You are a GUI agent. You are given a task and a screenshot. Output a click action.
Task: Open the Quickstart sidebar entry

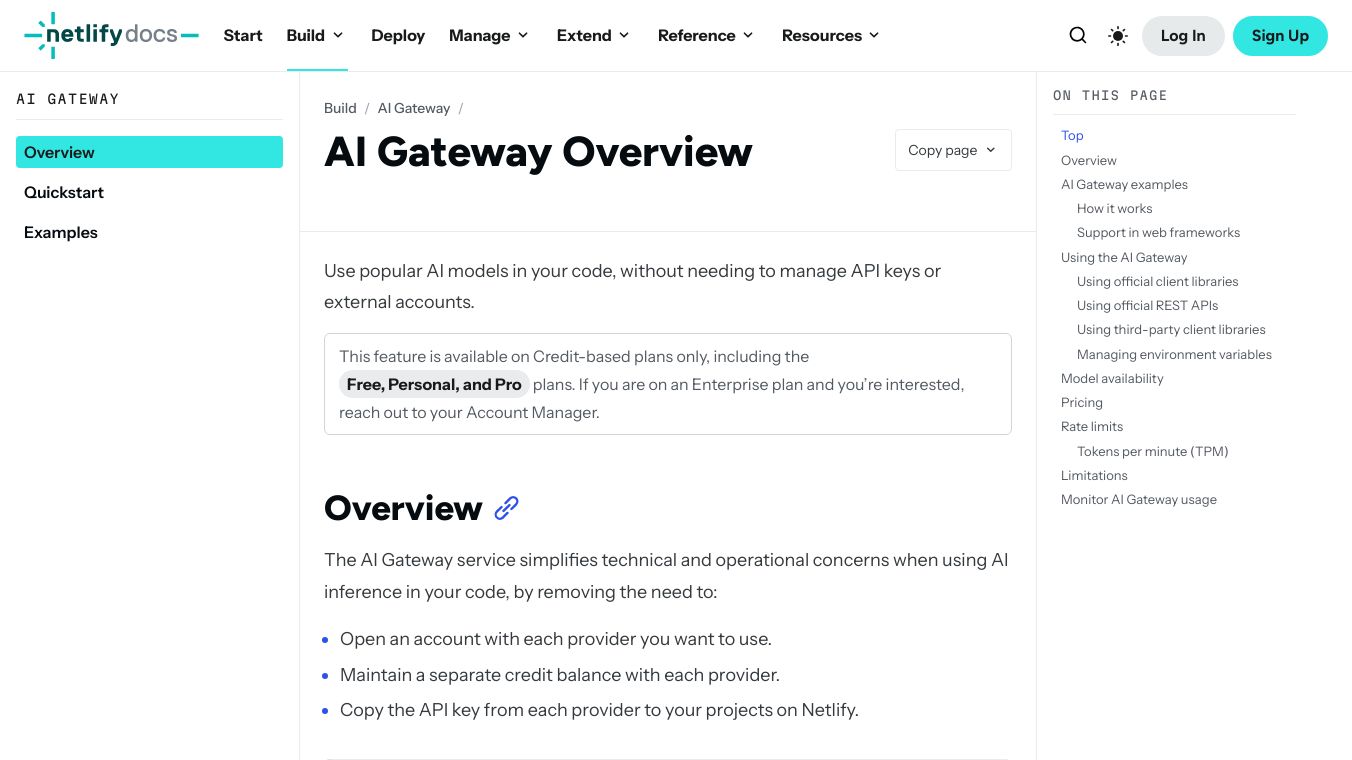63,192
